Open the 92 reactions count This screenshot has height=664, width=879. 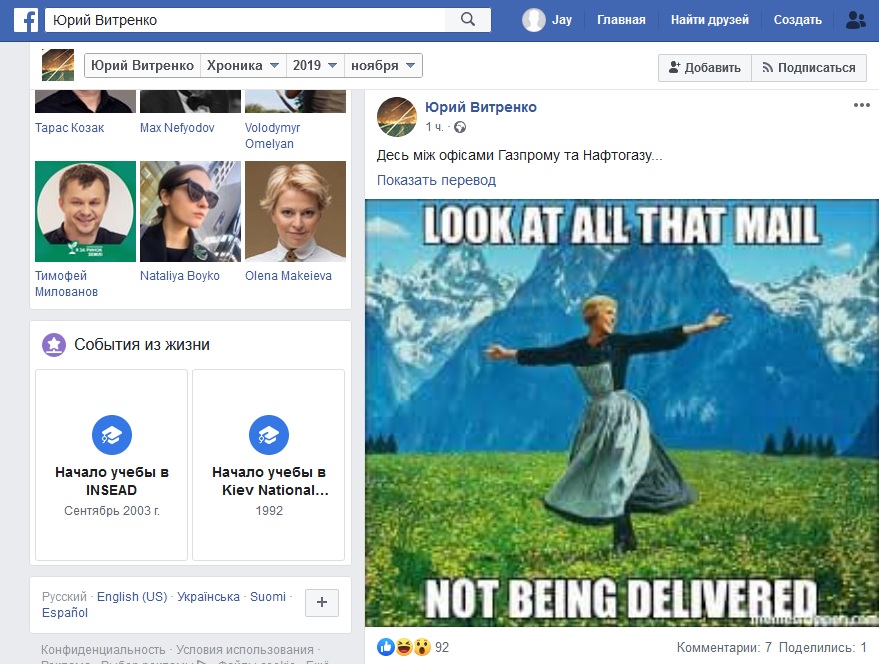[442, 648]
